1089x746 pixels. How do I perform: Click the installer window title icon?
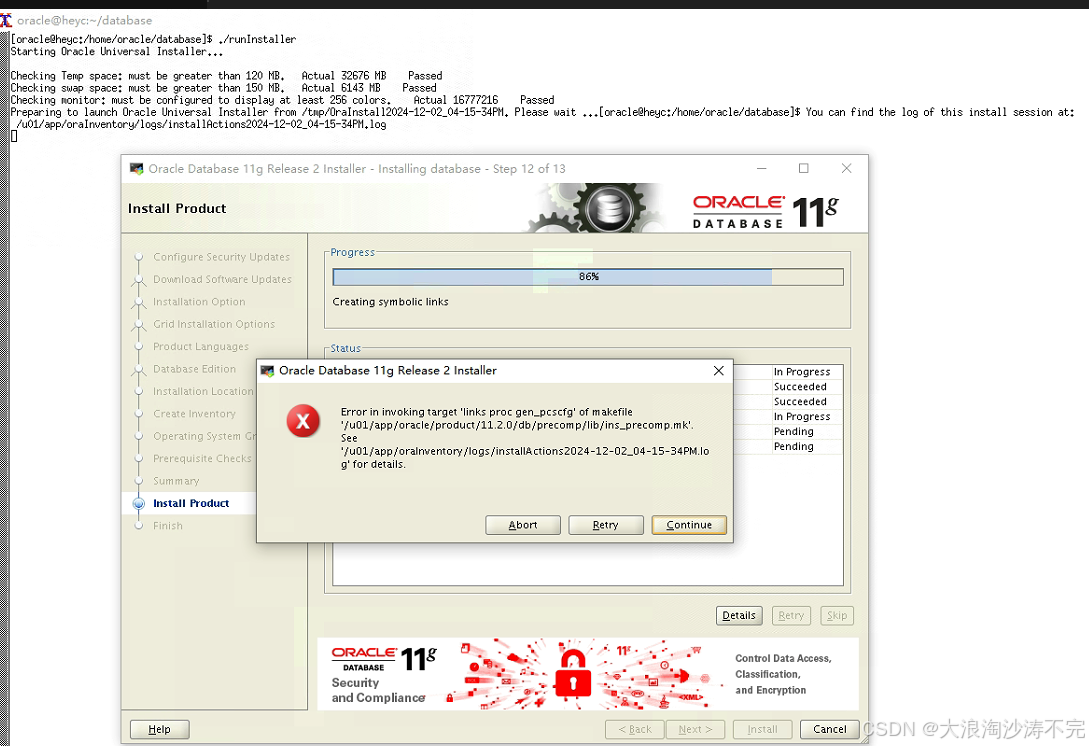[136, 169]
